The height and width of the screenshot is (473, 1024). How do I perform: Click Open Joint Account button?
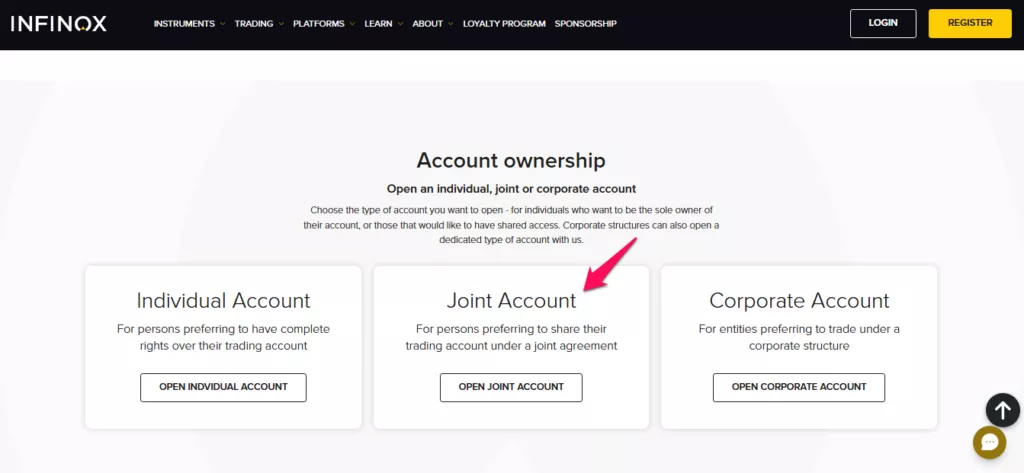(x=511, y=387)
